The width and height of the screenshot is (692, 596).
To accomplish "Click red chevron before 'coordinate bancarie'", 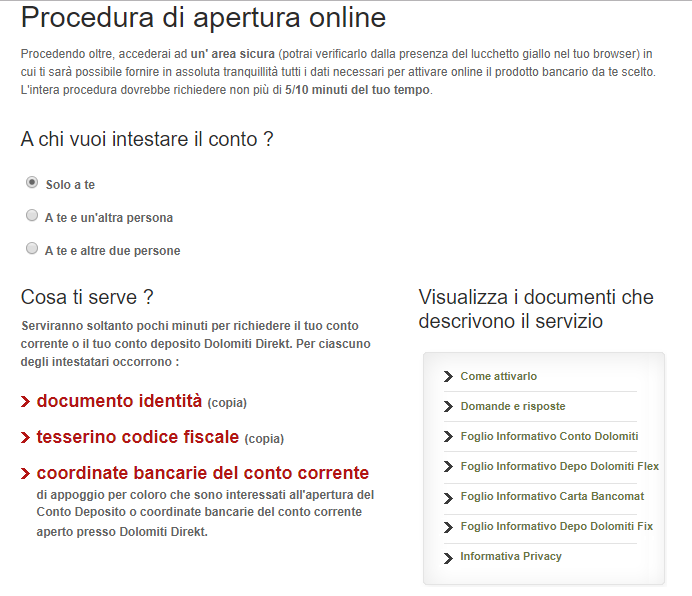I will pyautogui.click(x=25, y=474).
